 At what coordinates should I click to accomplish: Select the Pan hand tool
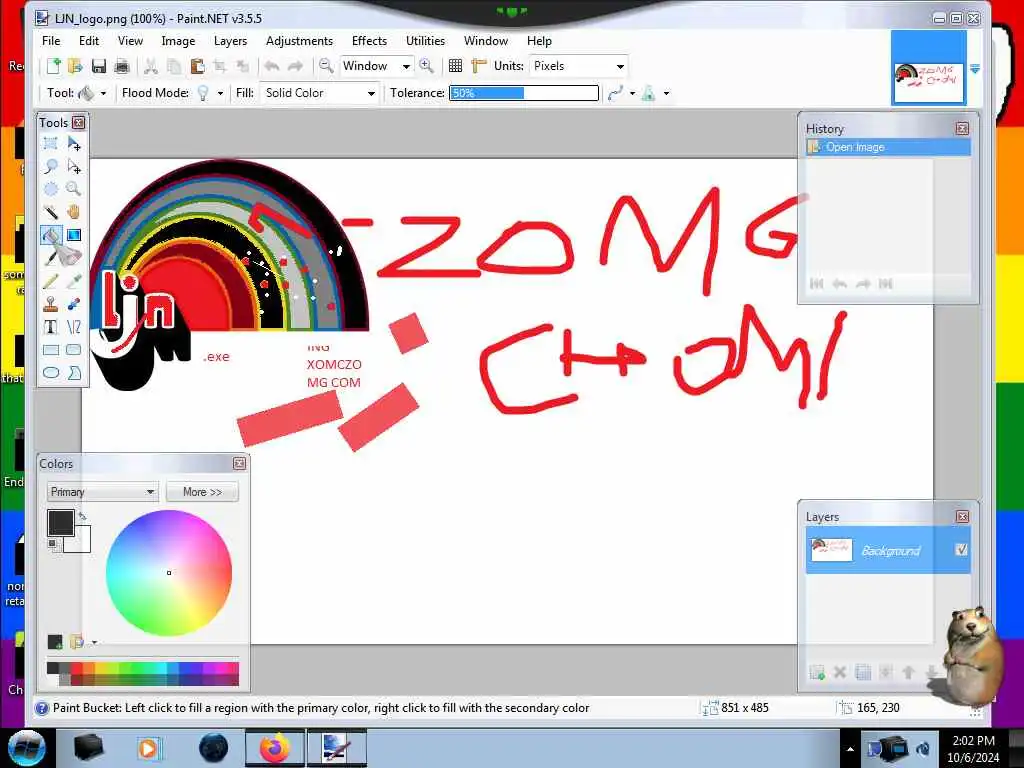point(74,212)
